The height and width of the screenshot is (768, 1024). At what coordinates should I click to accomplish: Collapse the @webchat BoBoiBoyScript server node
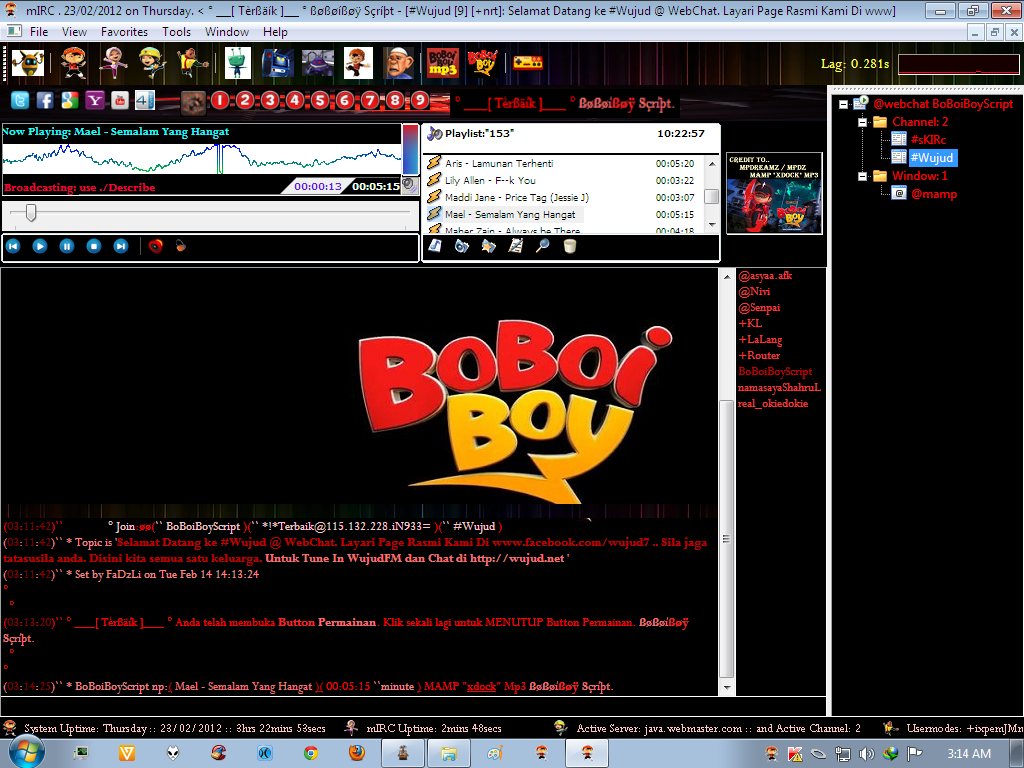tap(844, 104)
